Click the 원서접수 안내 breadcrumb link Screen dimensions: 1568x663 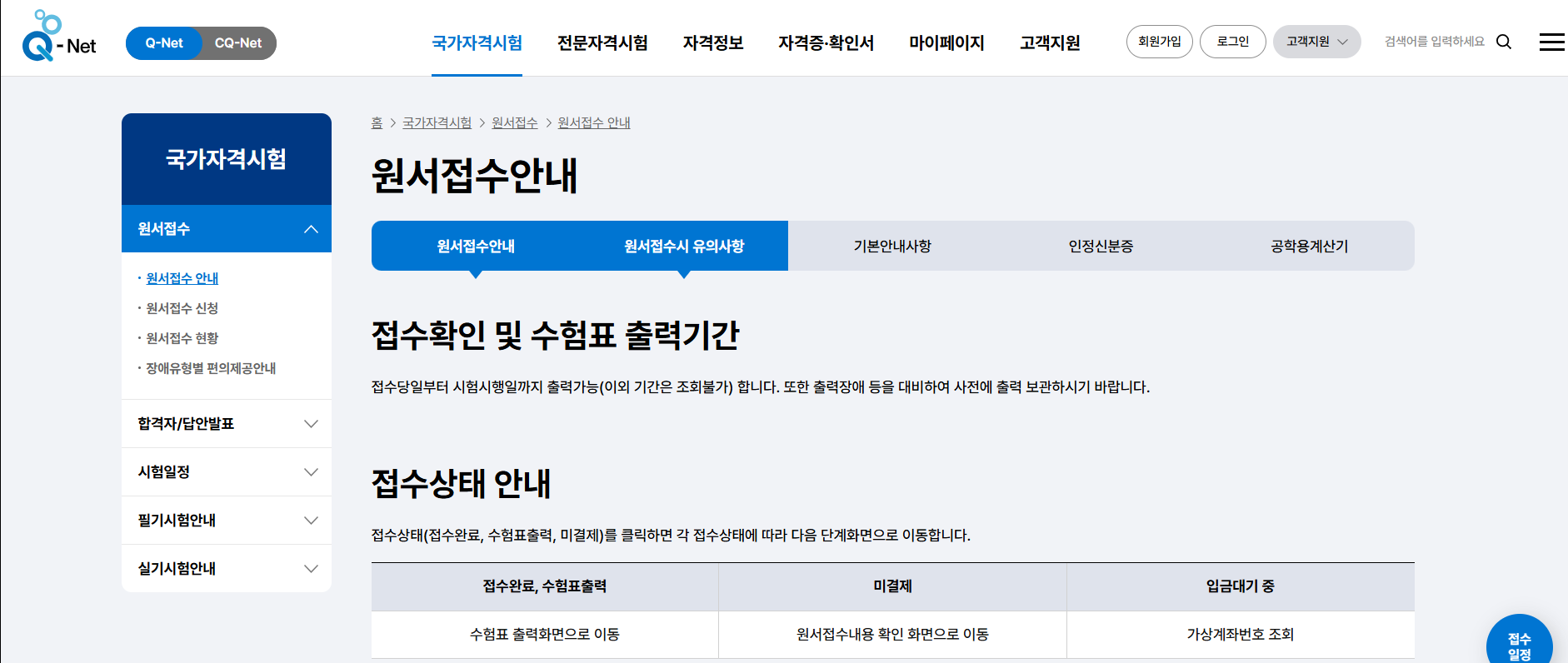point(594,122)
